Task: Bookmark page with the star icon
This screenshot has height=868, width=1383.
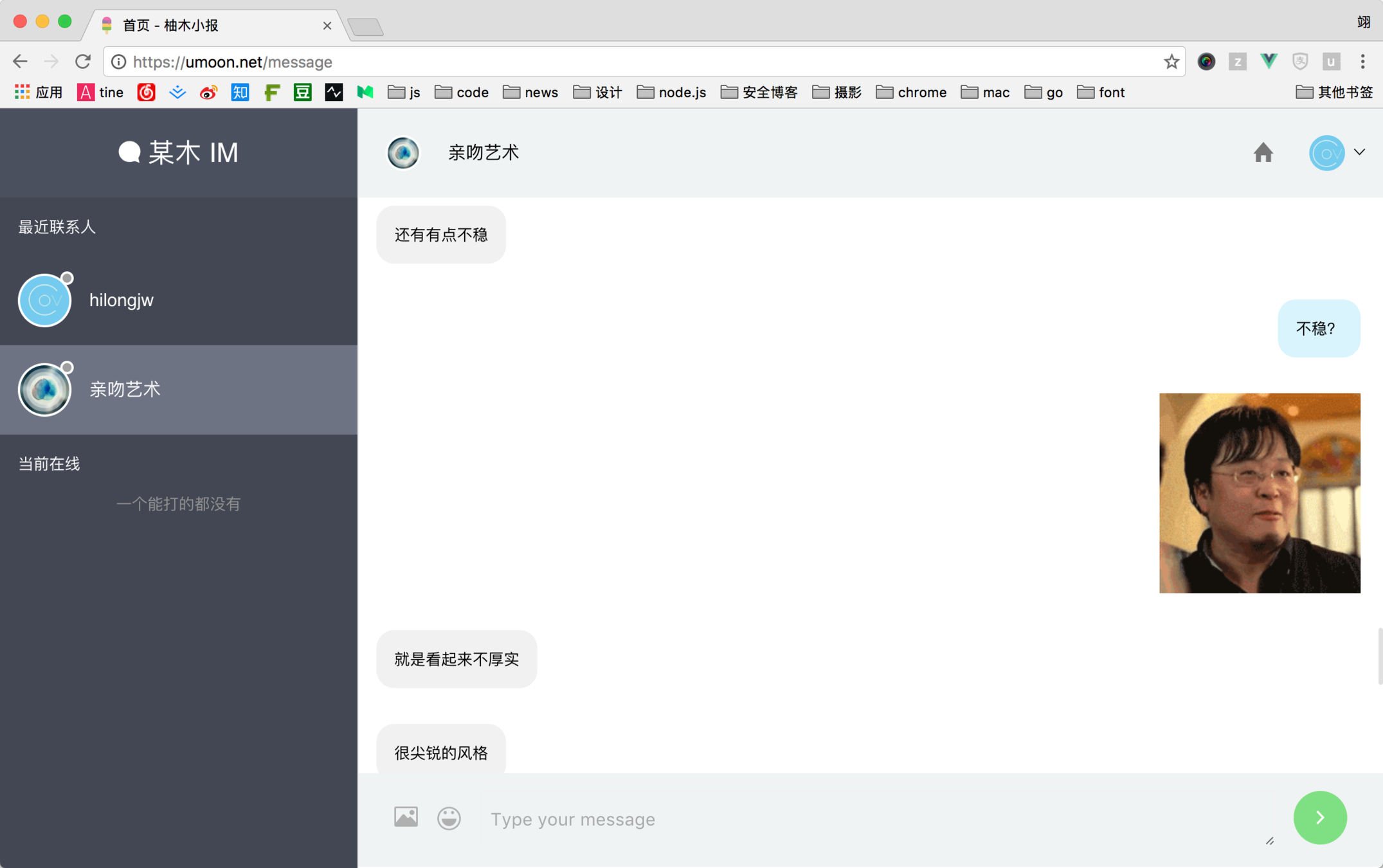Action: tap(1171, 62)
